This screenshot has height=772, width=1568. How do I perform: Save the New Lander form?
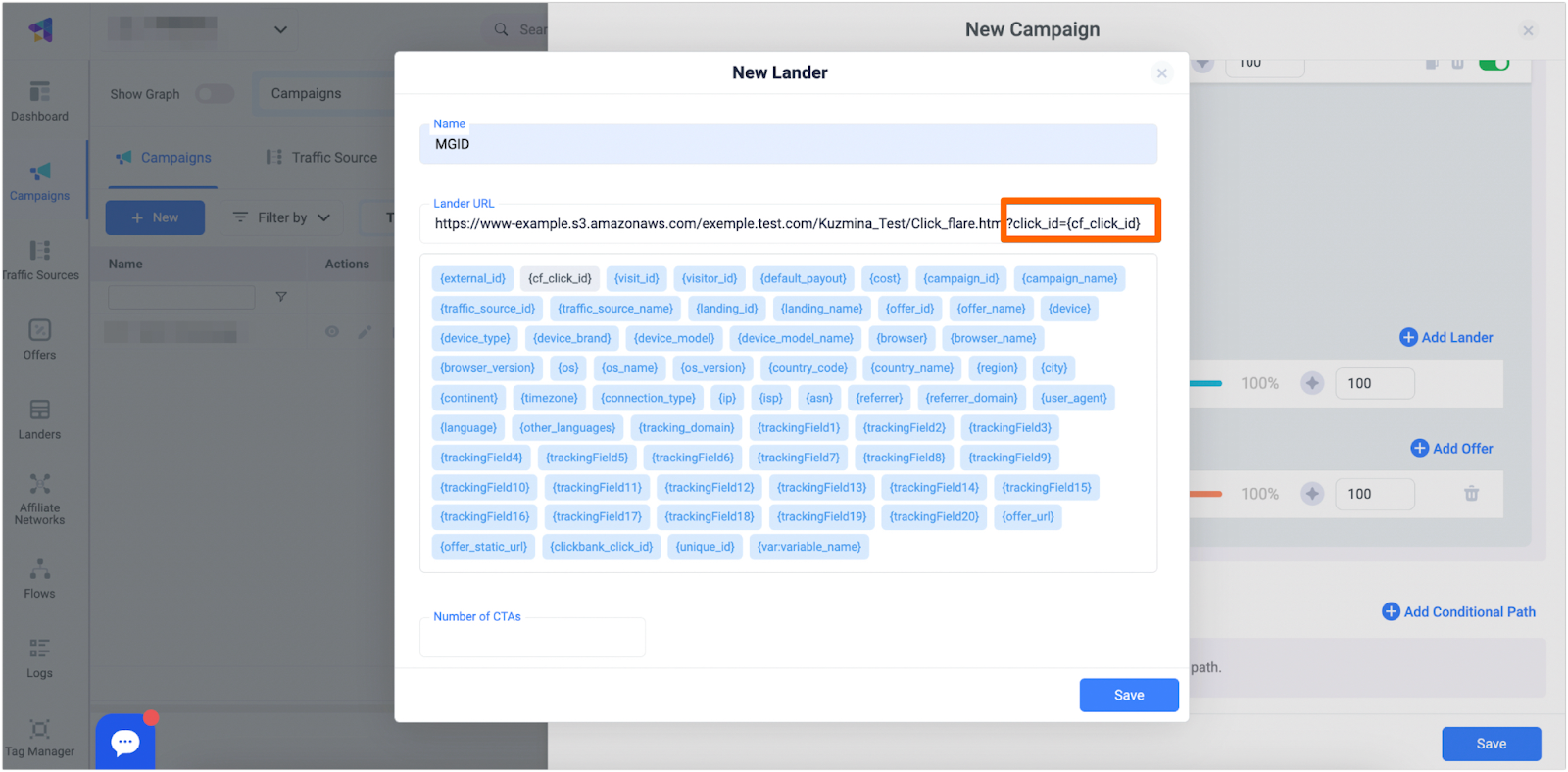1128,695
